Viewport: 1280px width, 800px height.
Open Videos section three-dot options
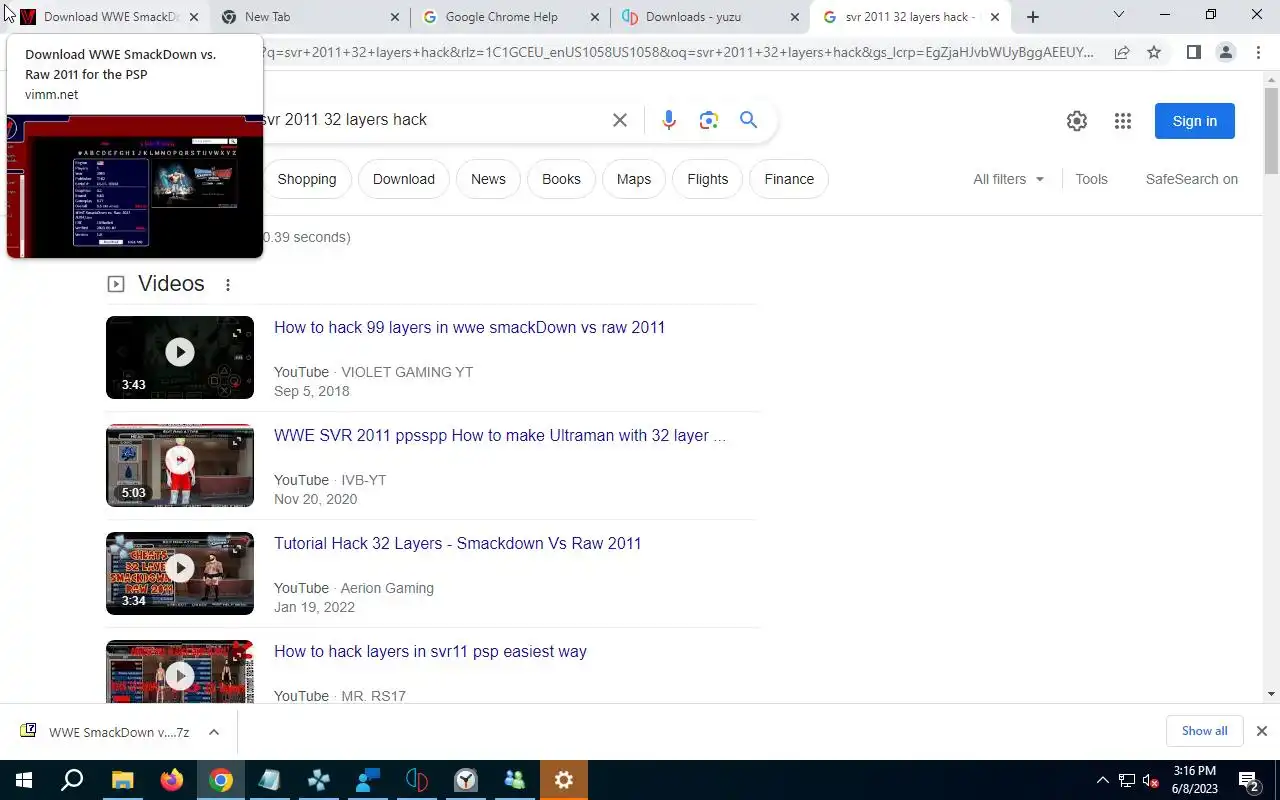point(228,285)
